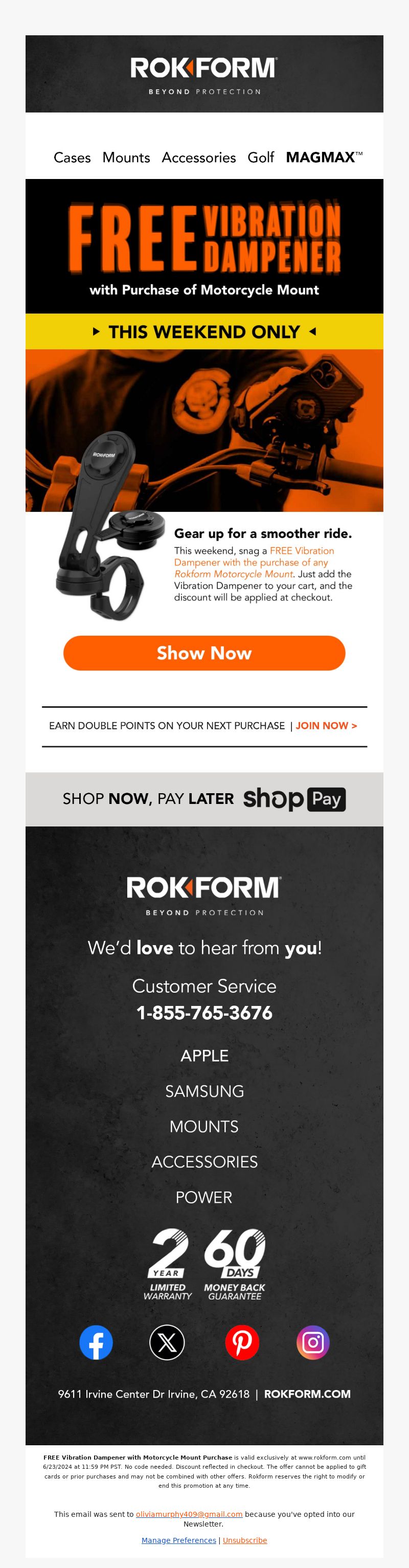409x1568 pixels.
Task: Open the Pinterest icon link
Action: click(242, 1341)
